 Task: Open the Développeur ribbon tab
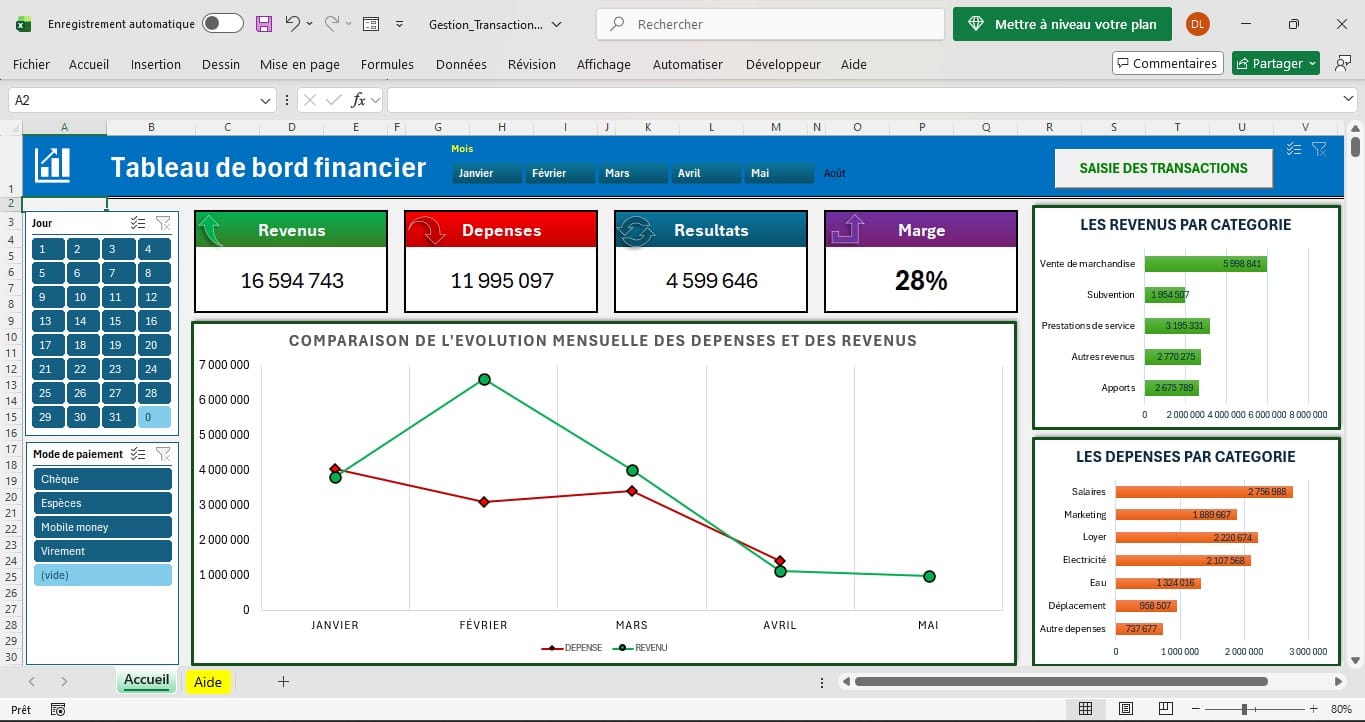(x=783, y=64)
